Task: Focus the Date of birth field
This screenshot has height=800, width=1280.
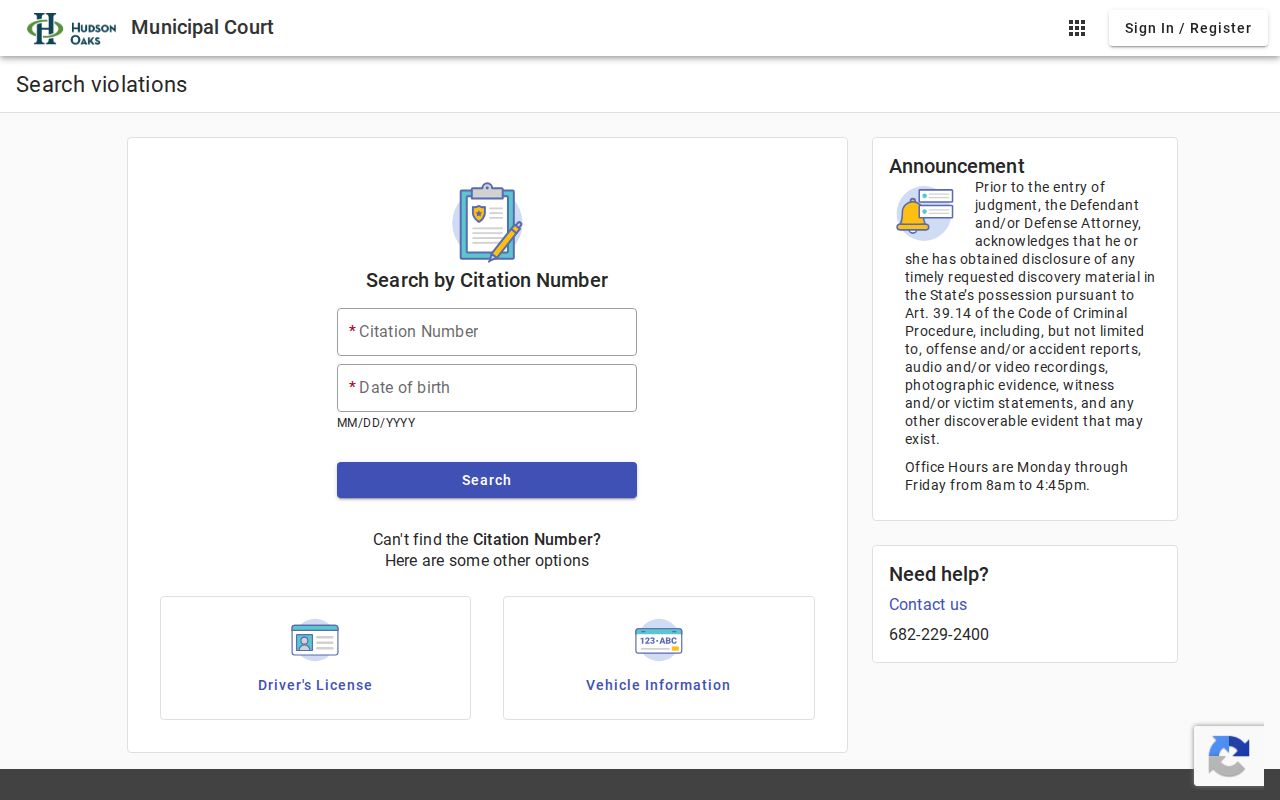Action: tap(487, 388)
